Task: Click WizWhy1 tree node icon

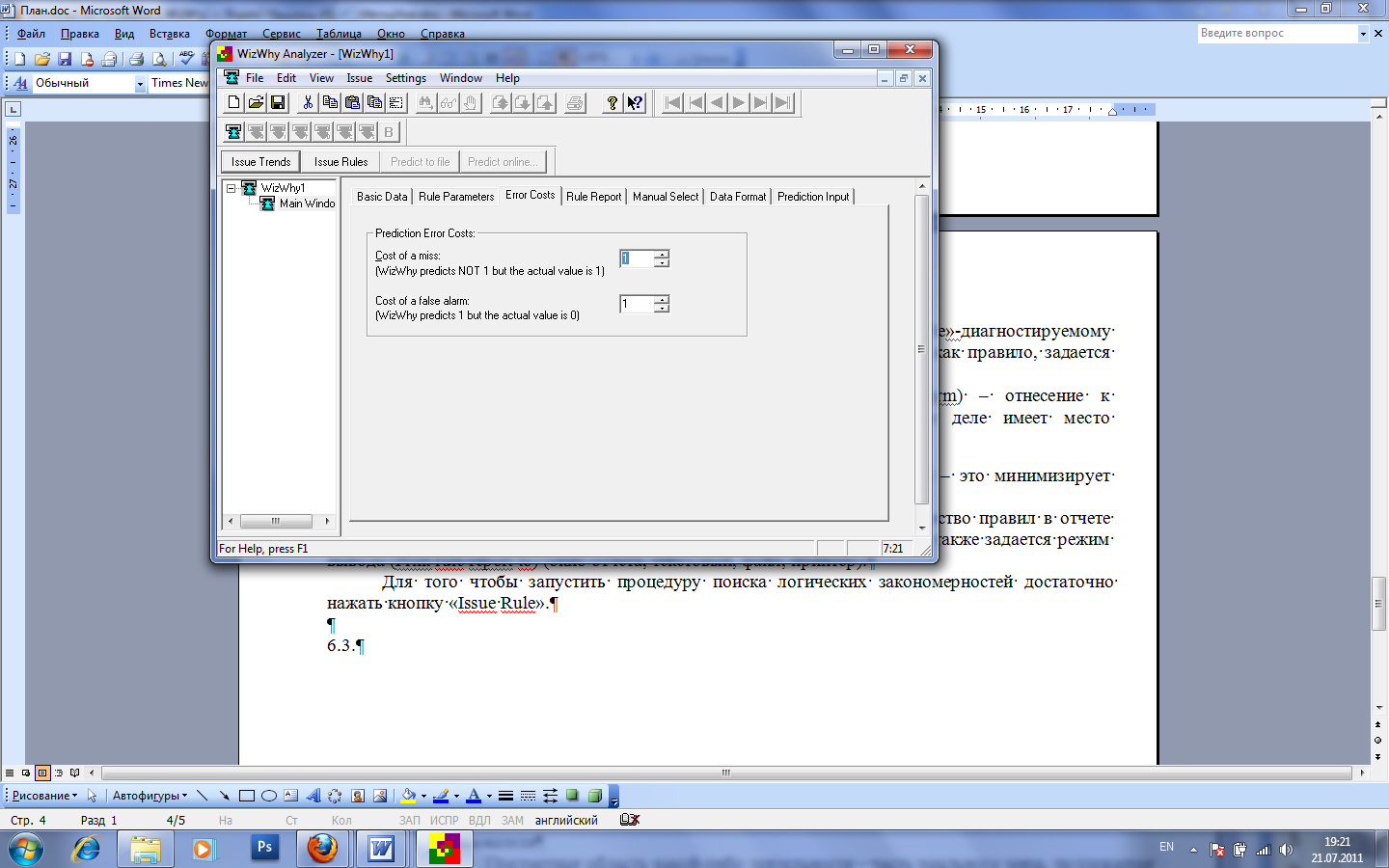Action: coord(249,187)
